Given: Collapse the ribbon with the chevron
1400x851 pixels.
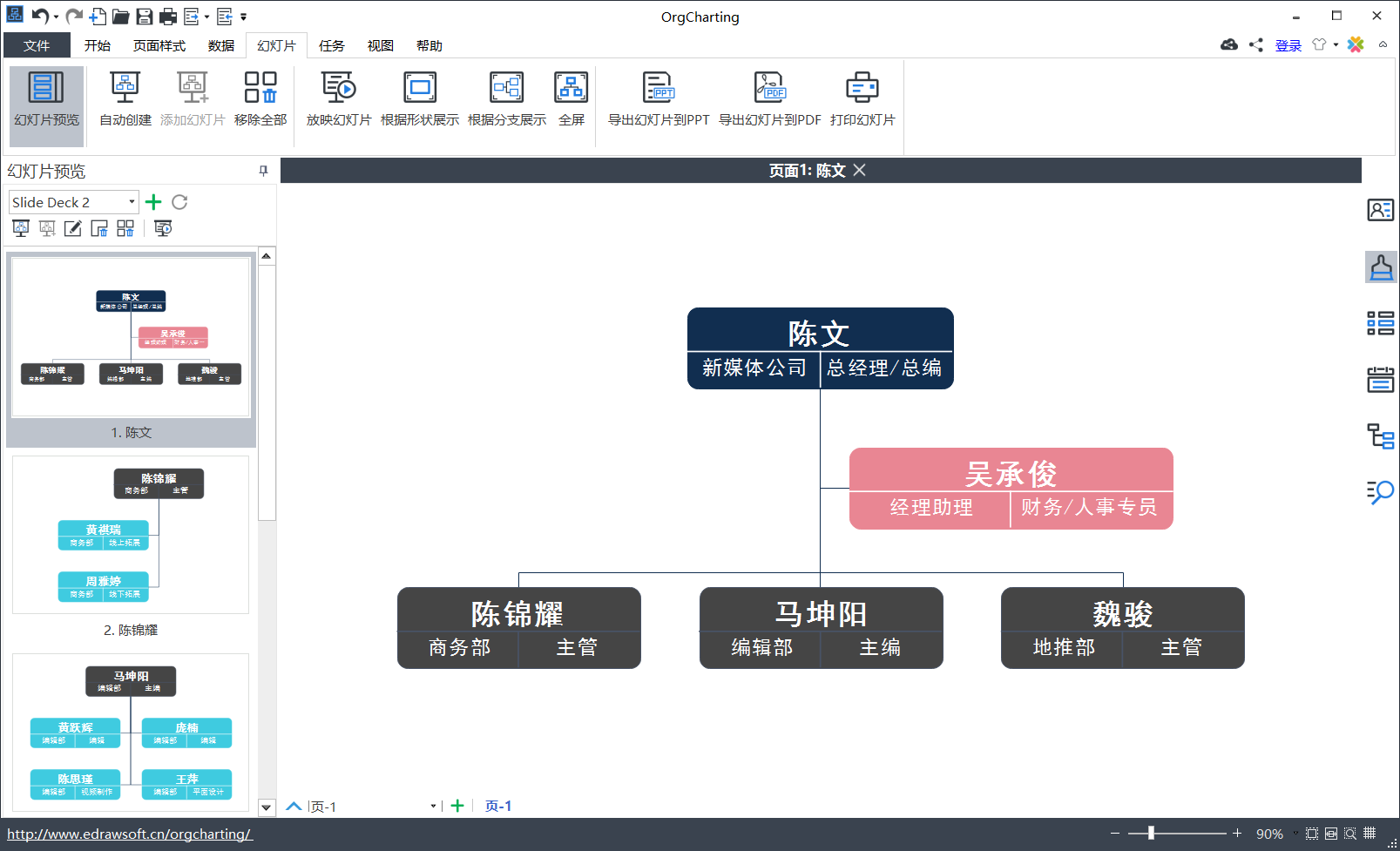Looking at the screenshot, I should pyautogui.click(x=1383, y=44).
